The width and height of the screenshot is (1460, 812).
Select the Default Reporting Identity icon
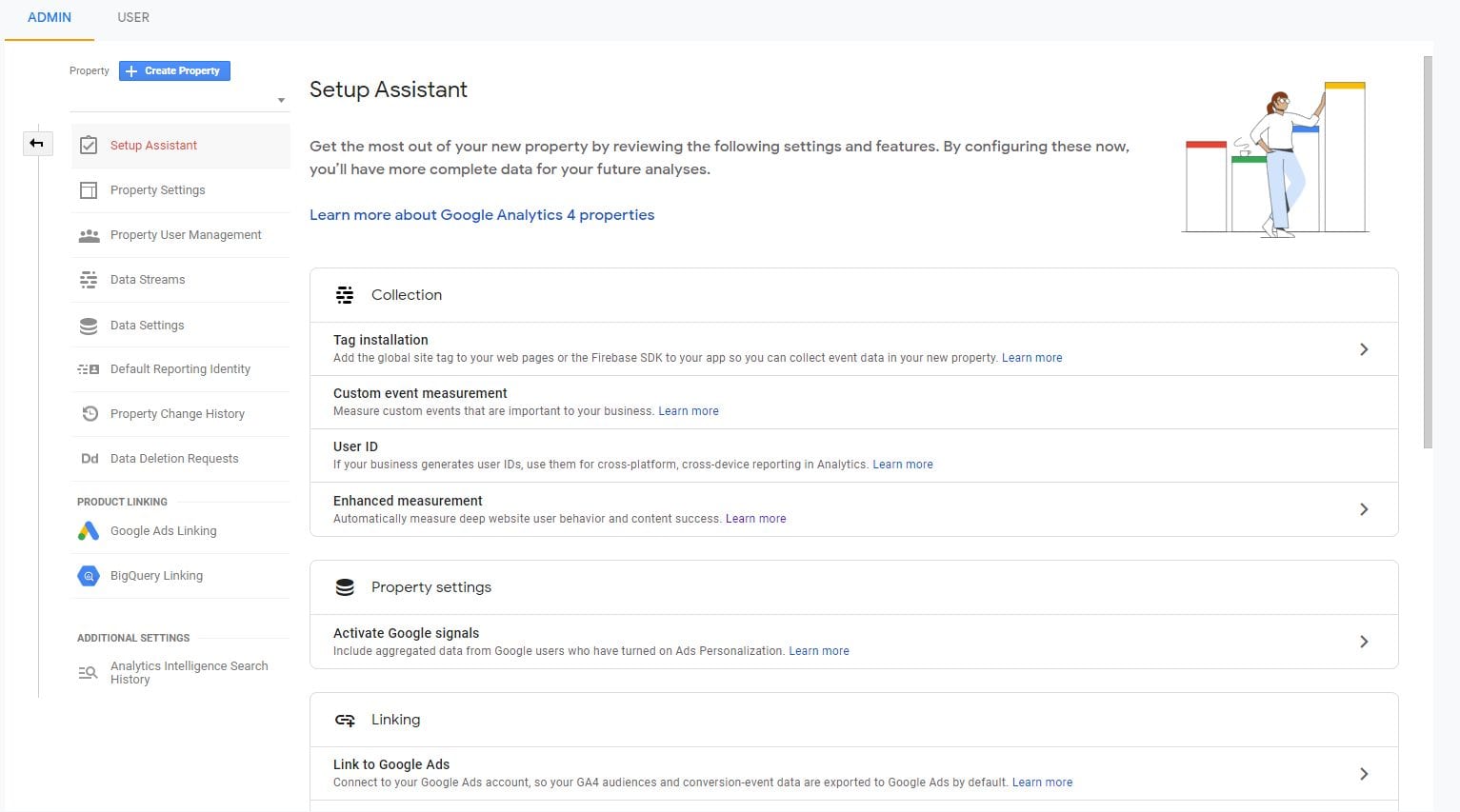[89, 368]
